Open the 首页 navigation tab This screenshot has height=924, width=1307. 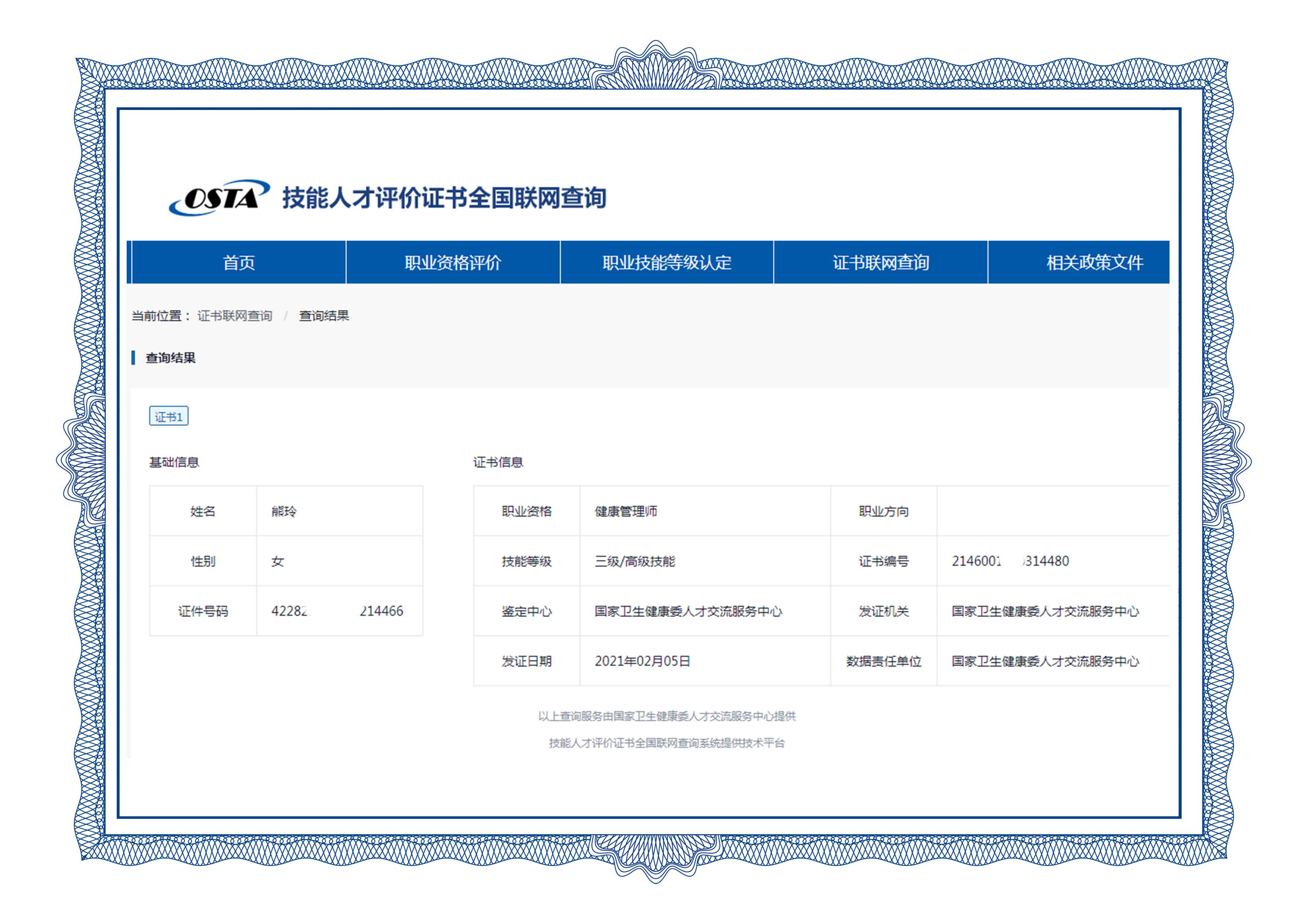pyautogui.click(x=238, y=262)
